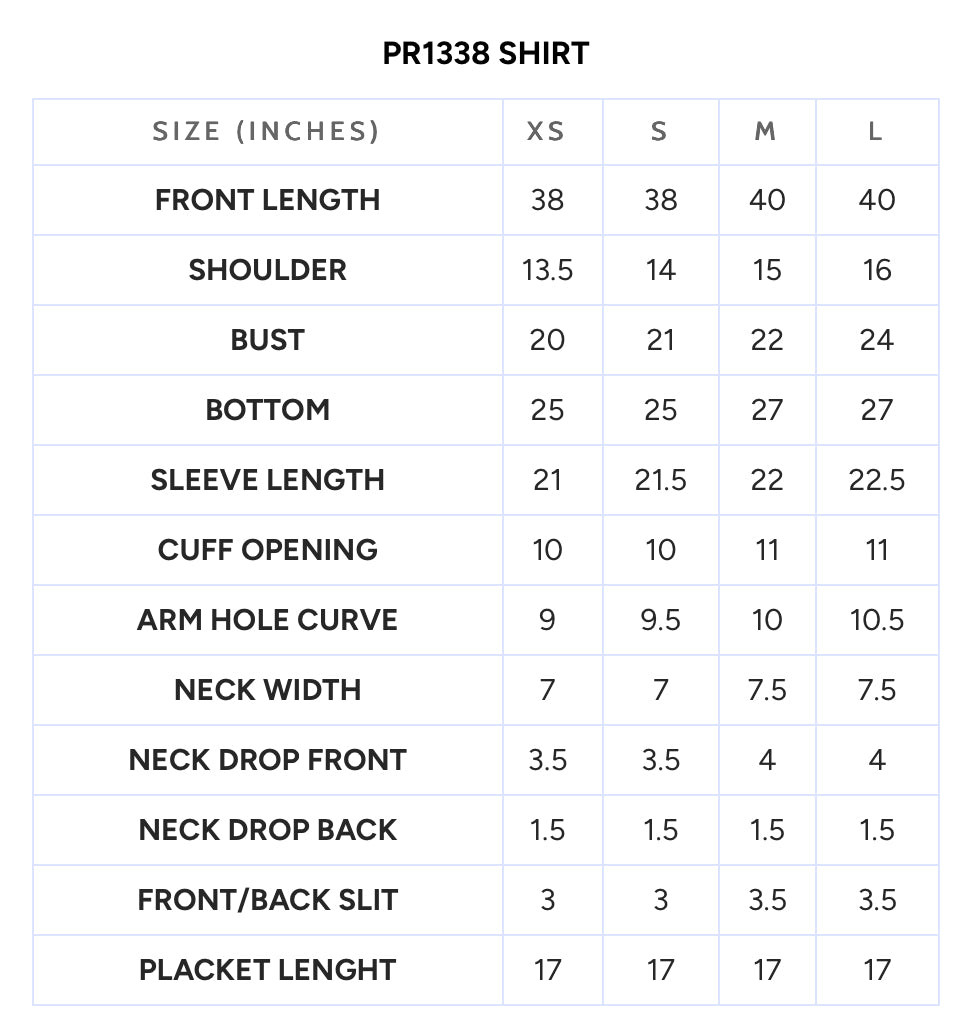Click the PLACKET LENGHT row label
Viewport: 966px width, 1030px height.
(x=268, y=970)
